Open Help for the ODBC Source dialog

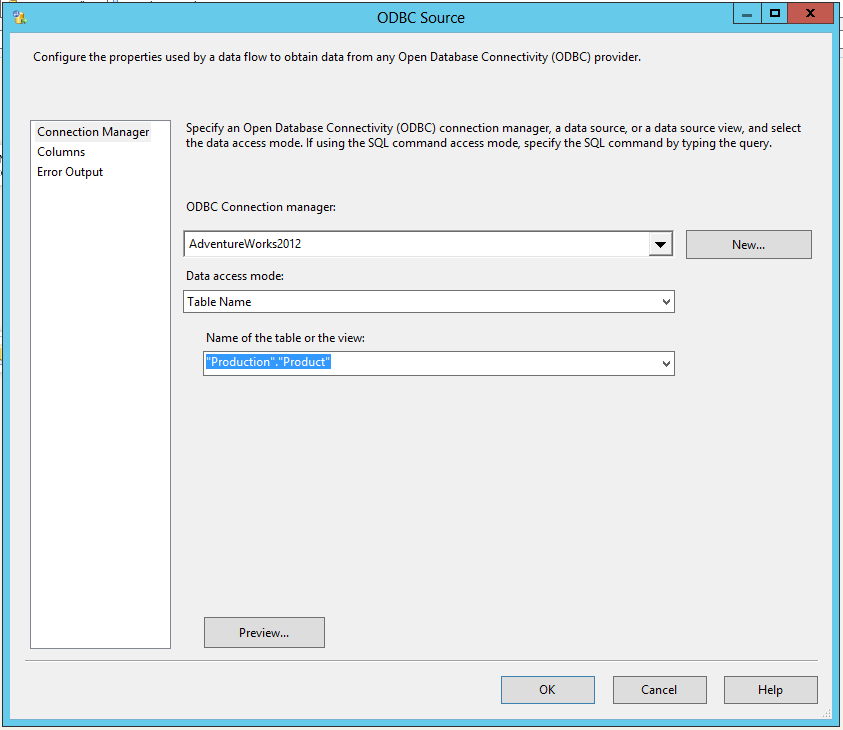pos(770,689)
